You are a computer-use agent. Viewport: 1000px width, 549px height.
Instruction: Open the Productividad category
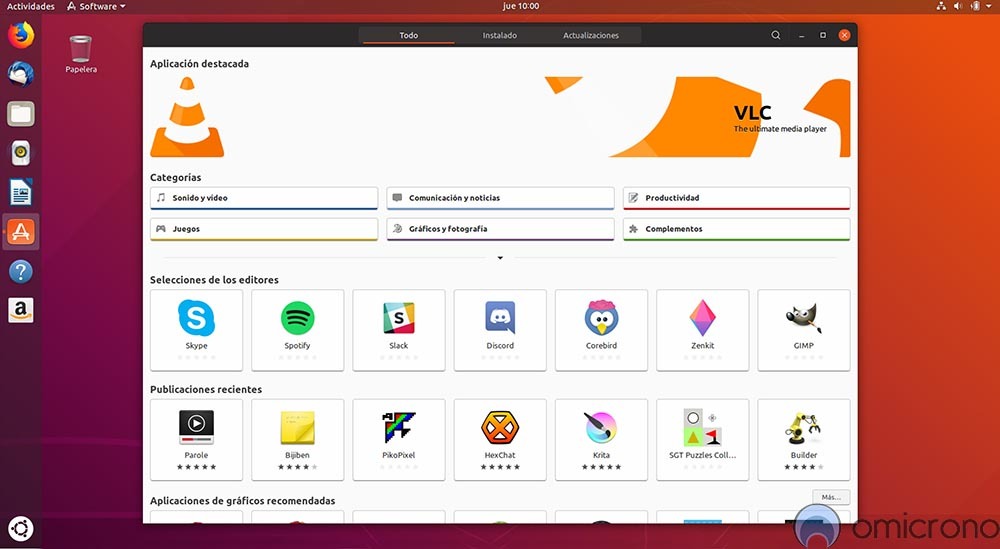click(737, 198)
